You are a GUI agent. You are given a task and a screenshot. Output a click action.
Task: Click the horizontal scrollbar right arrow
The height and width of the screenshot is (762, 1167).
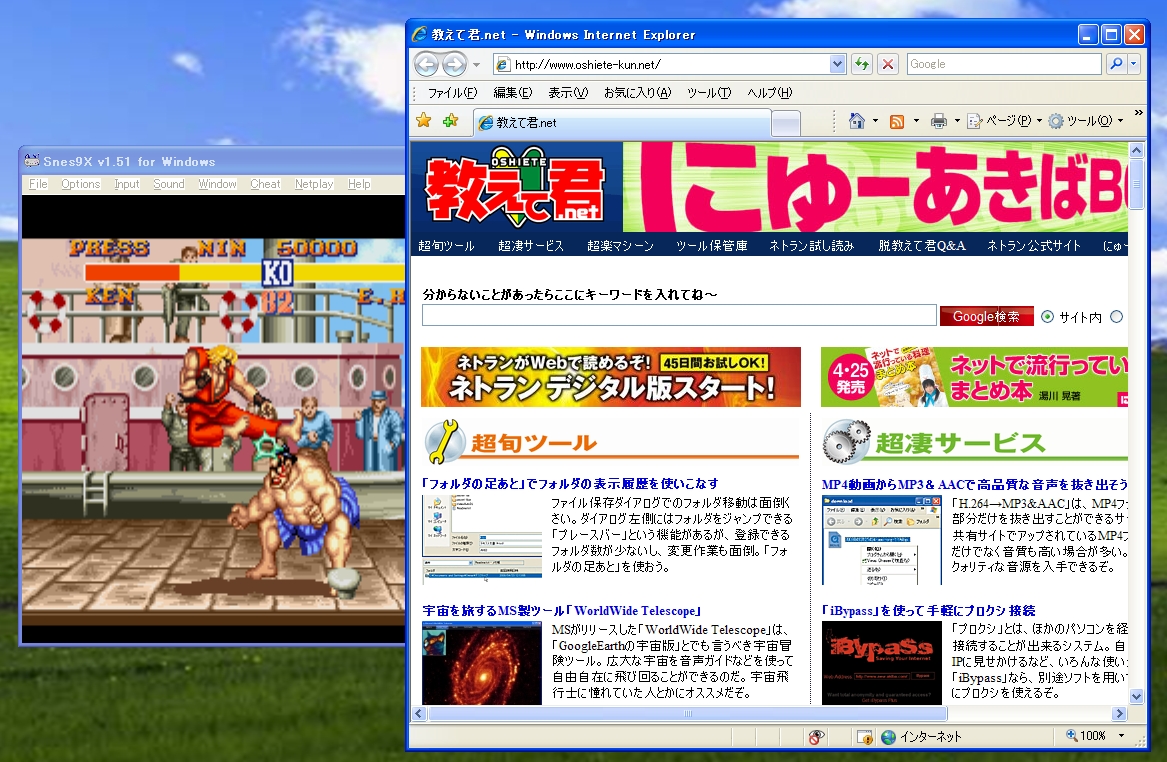(x=1119, y=714)
